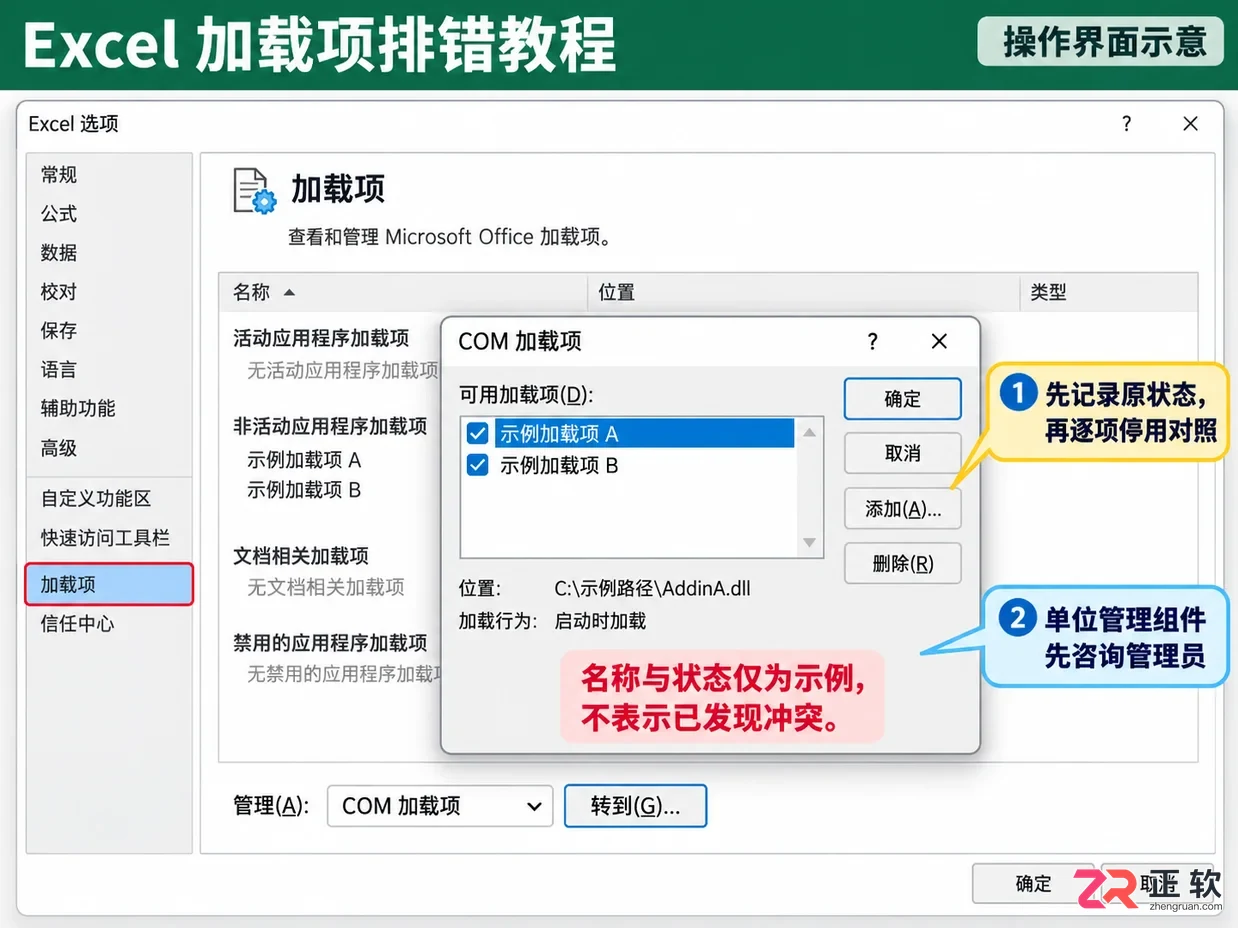Uncheck the 示例加载项 A checkbox
Screen dimensions: 1238x928
click(478, 434)
